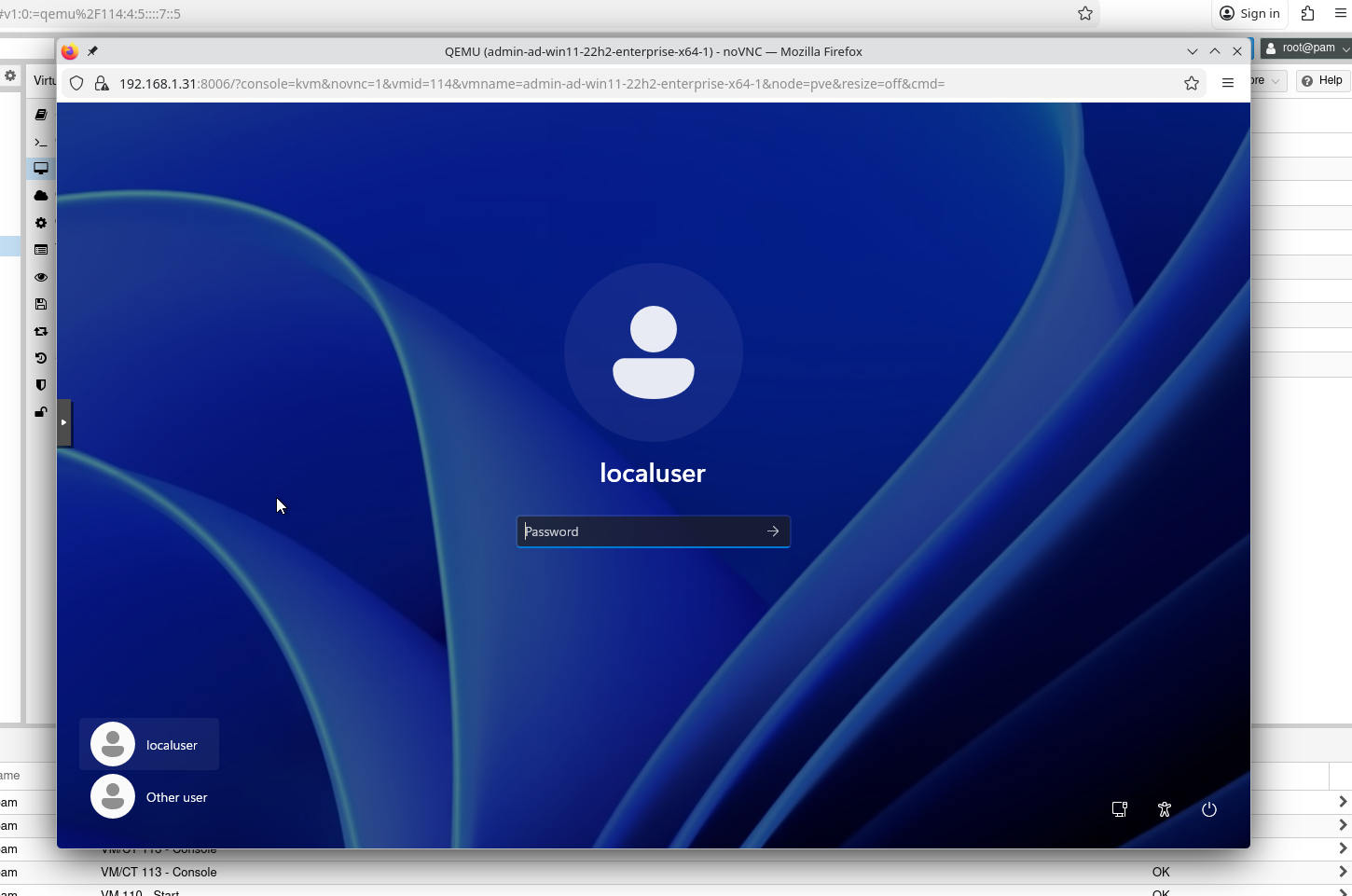
Task: Submit password with the arrow button
Action: click(772, 531)
